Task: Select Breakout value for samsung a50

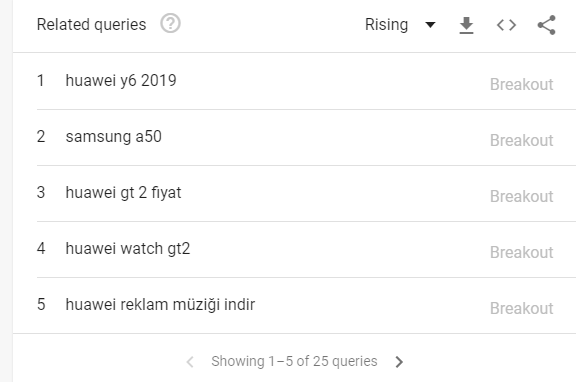Action: point(522,140)
